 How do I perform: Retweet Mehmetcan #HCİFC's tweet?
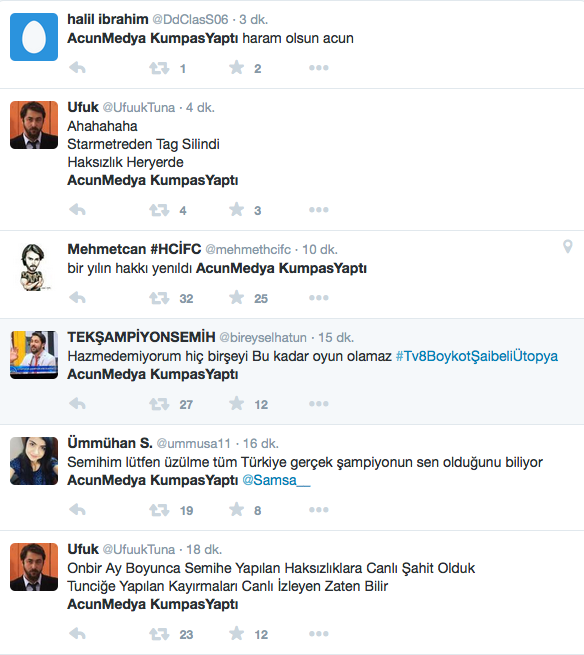(159, 298)
